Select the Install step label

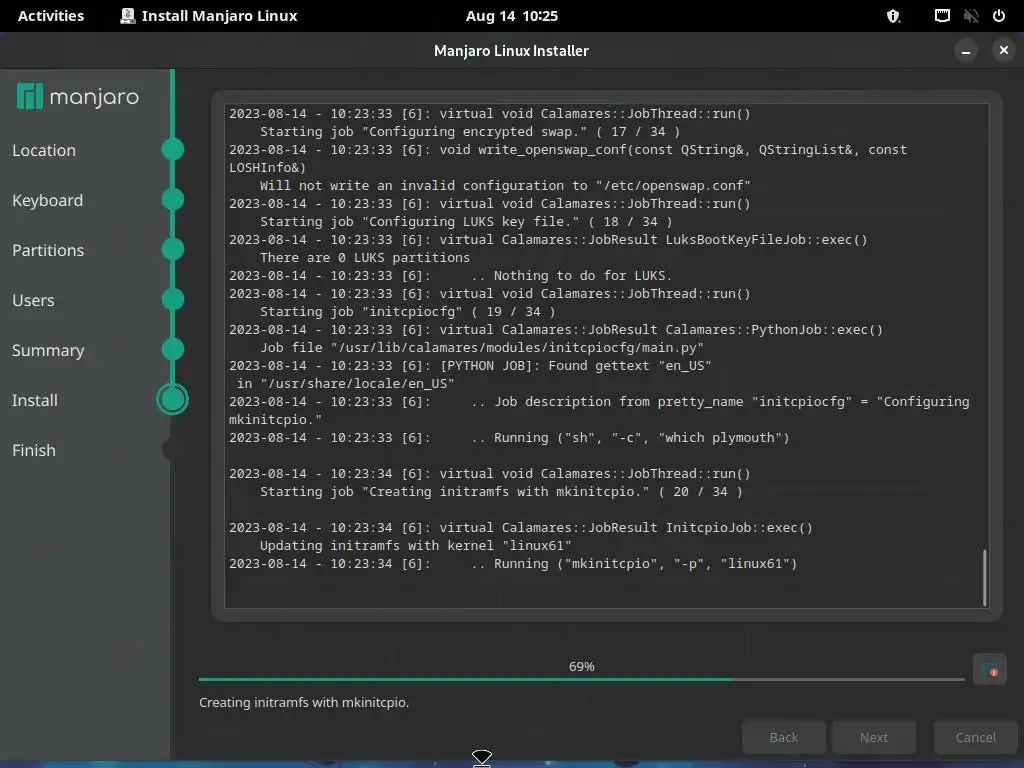pyautogui.click(x=35, y=400)
